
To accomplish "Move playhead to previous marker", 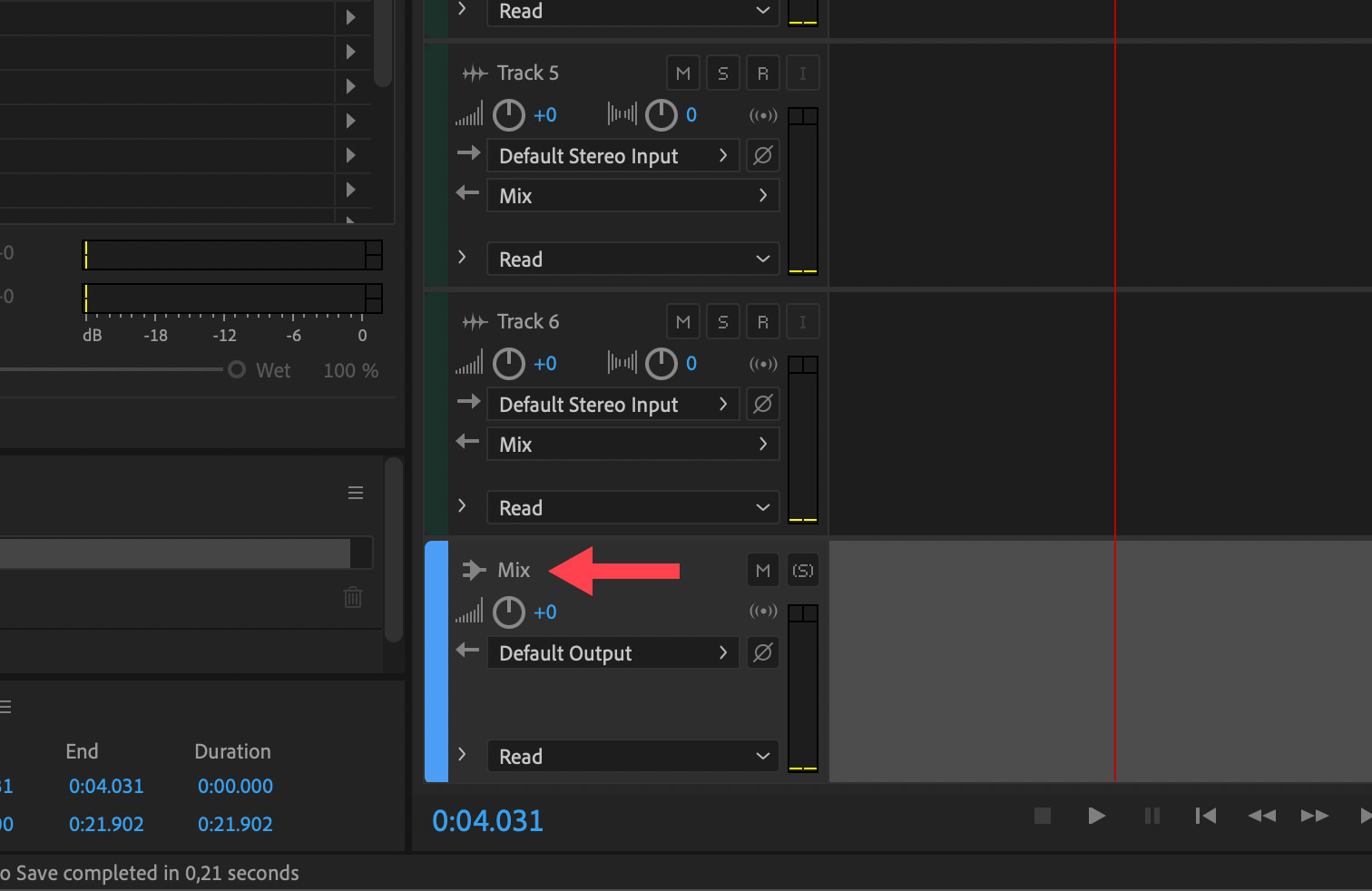I will click(x=1206, y=816).
